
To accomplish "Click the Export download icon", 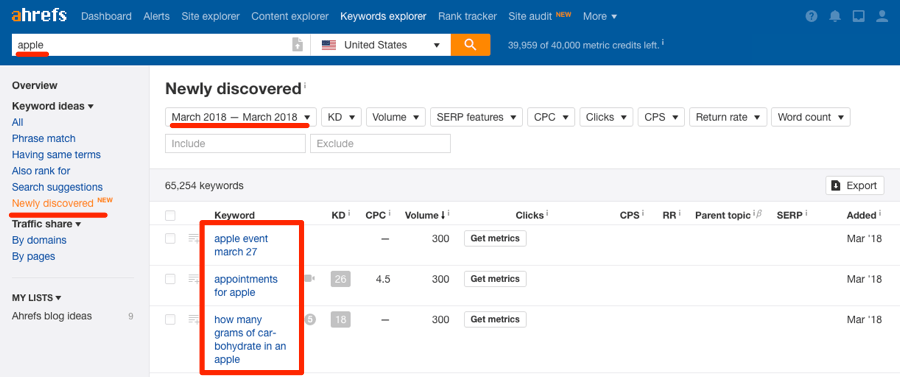I will (836, 185).
